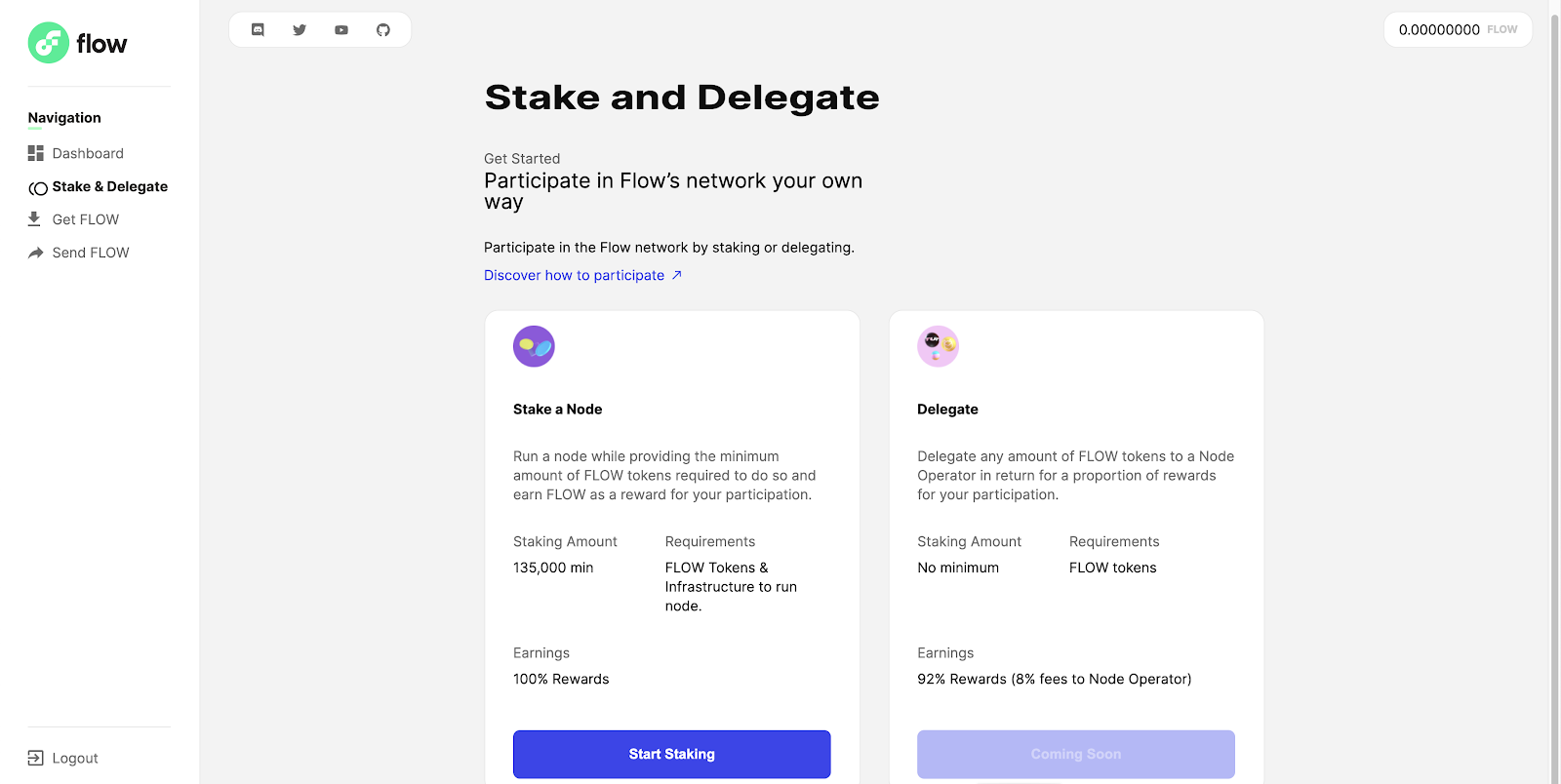The image size is (1561, 784).
Task: Select Stake & Delegate navigation item
Action: pos(109,186)
